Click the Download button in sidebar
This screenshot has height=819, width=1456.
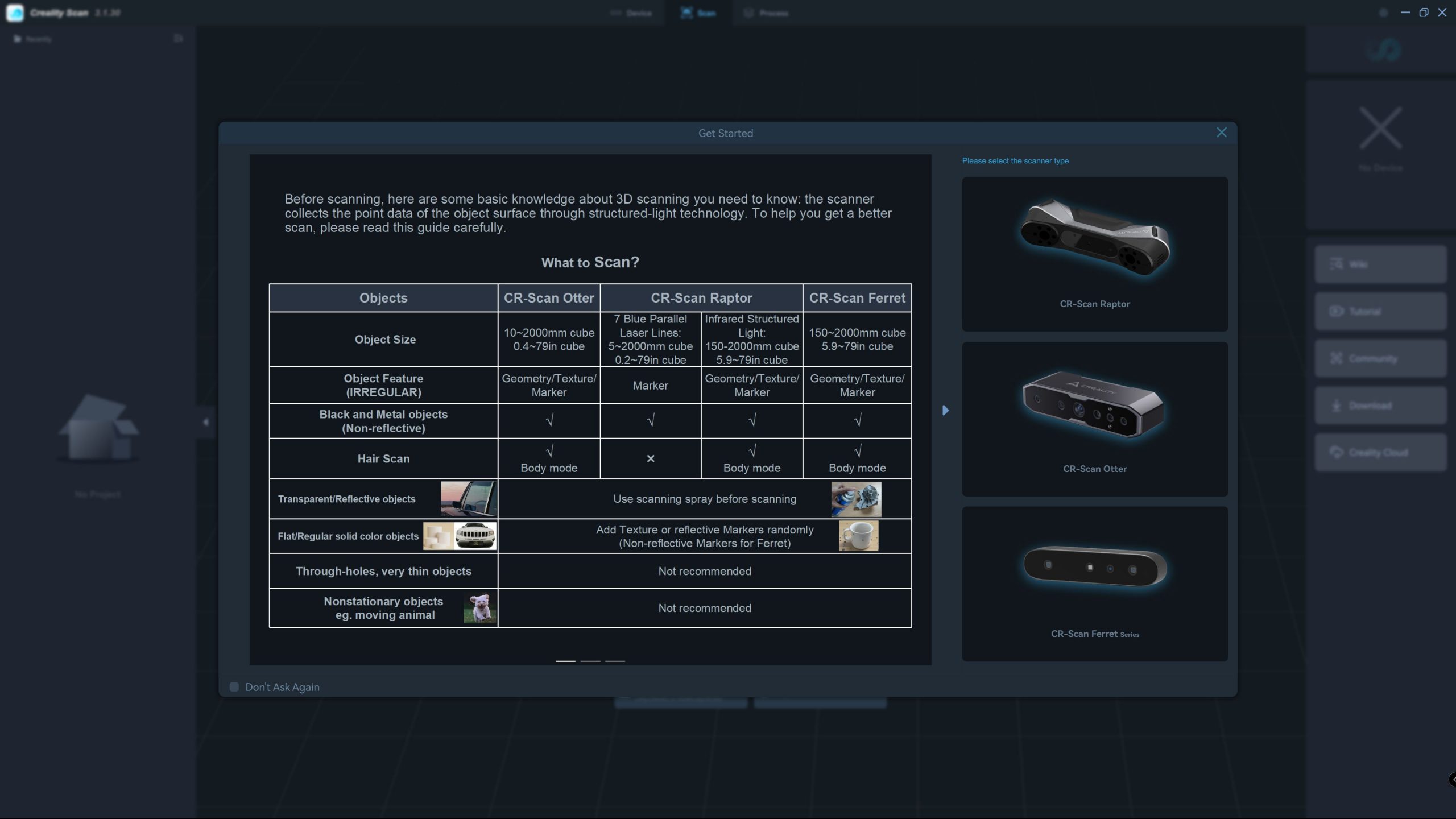click(1380, 406)
